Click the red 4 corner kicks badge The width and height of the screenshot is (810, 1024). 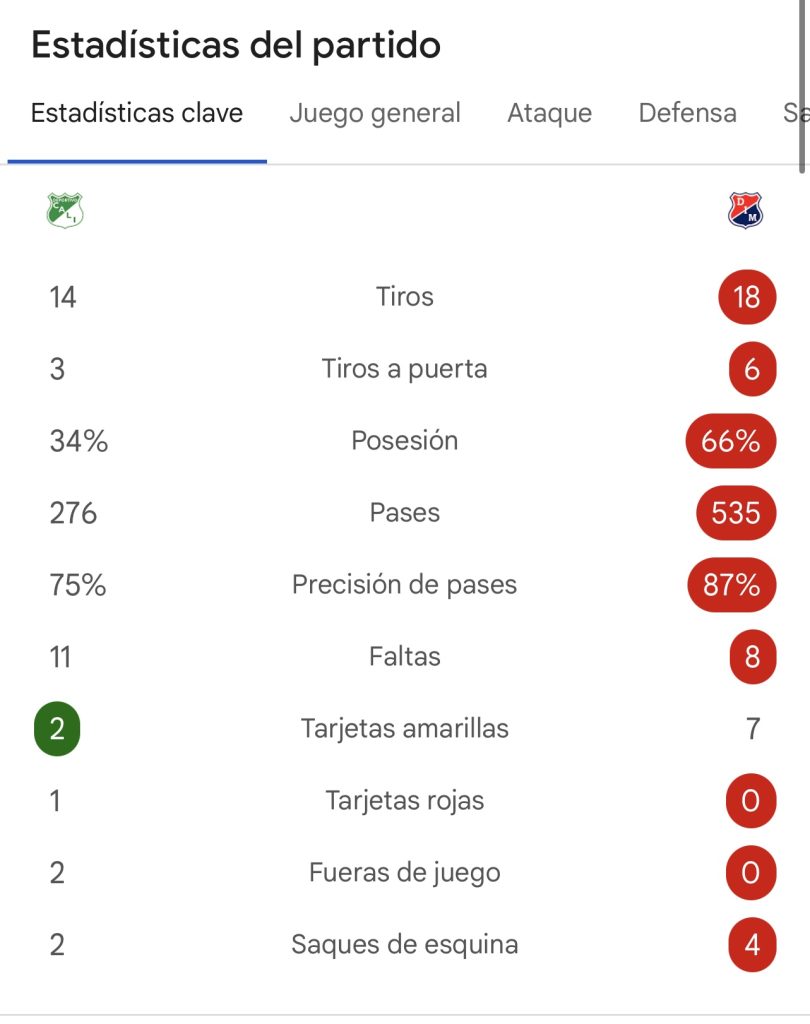752,945
